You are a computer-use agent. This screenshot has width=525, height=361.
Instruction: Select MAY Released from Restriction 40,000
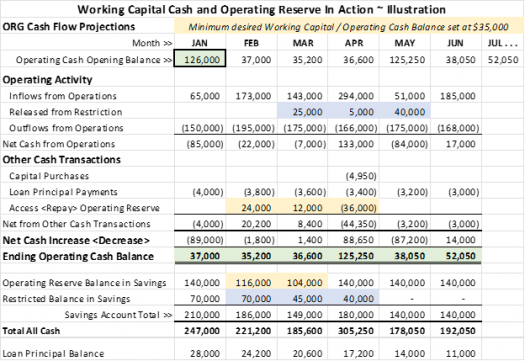click(405, 112)
